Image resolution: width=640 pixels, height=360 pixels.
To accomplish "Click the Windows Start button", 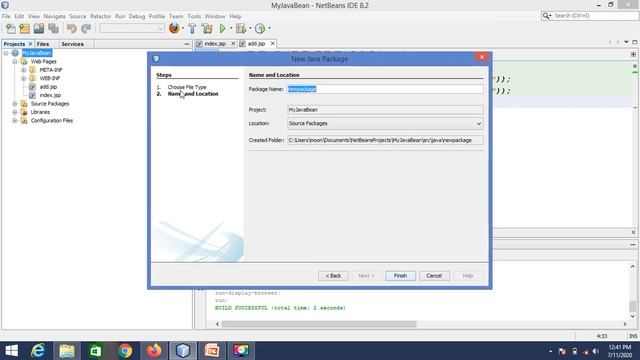I will click(11, 351).
